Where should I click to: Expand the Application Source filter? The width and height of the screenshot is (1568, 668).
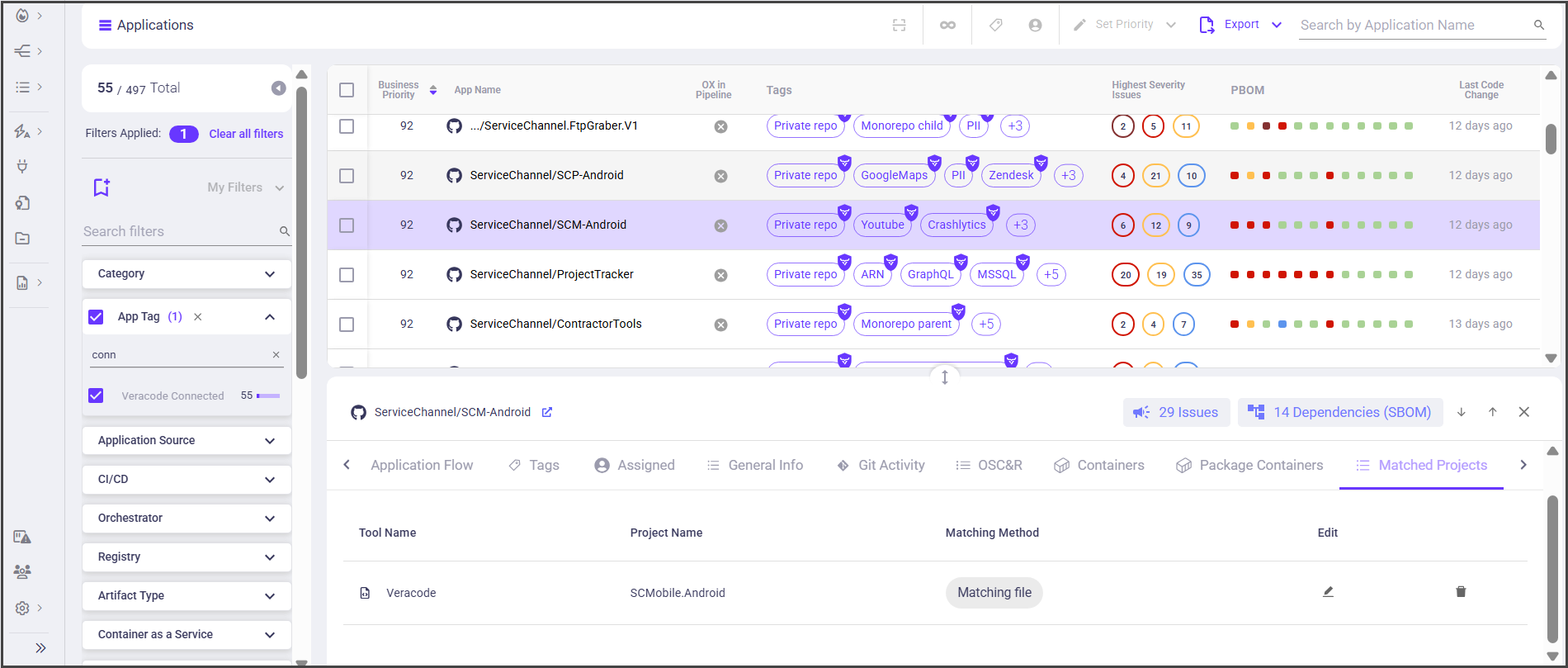click(187, 440)
